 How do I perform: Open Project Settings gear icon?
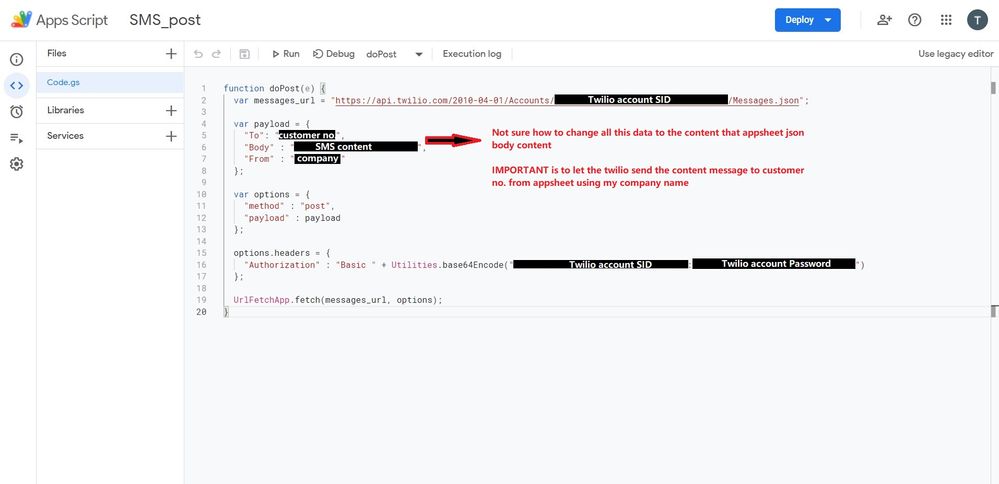[x=17, y=164]
